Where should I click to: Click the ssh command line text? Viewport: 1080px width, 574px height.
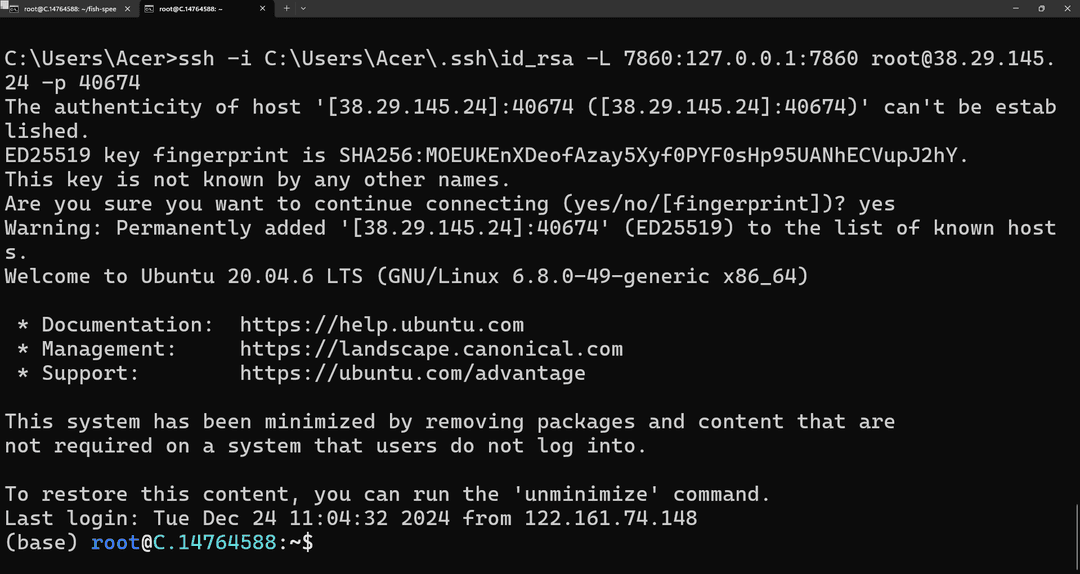pos(530,70)
